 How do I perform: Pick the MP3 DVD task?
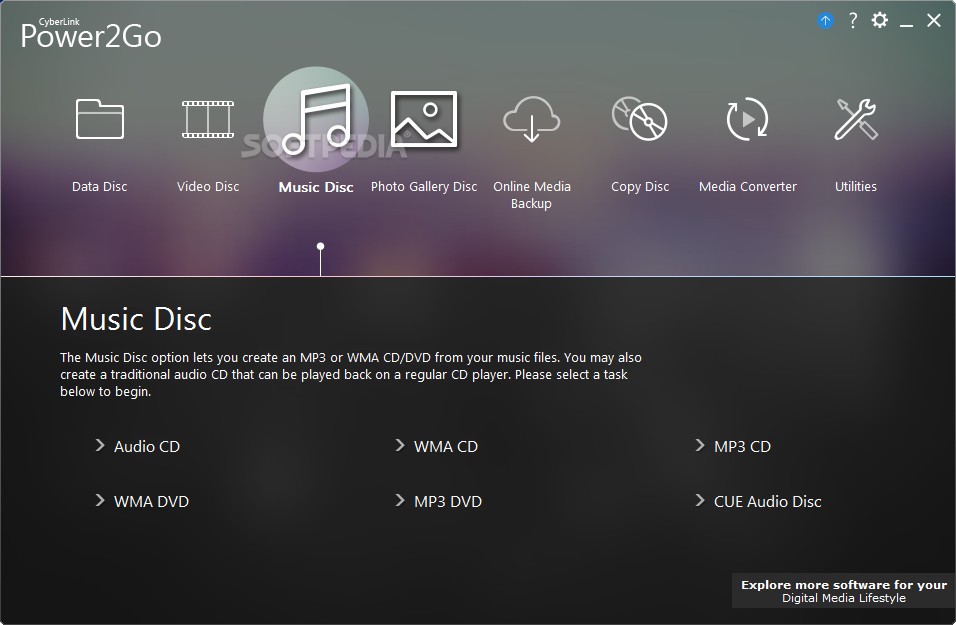(447, 501)
